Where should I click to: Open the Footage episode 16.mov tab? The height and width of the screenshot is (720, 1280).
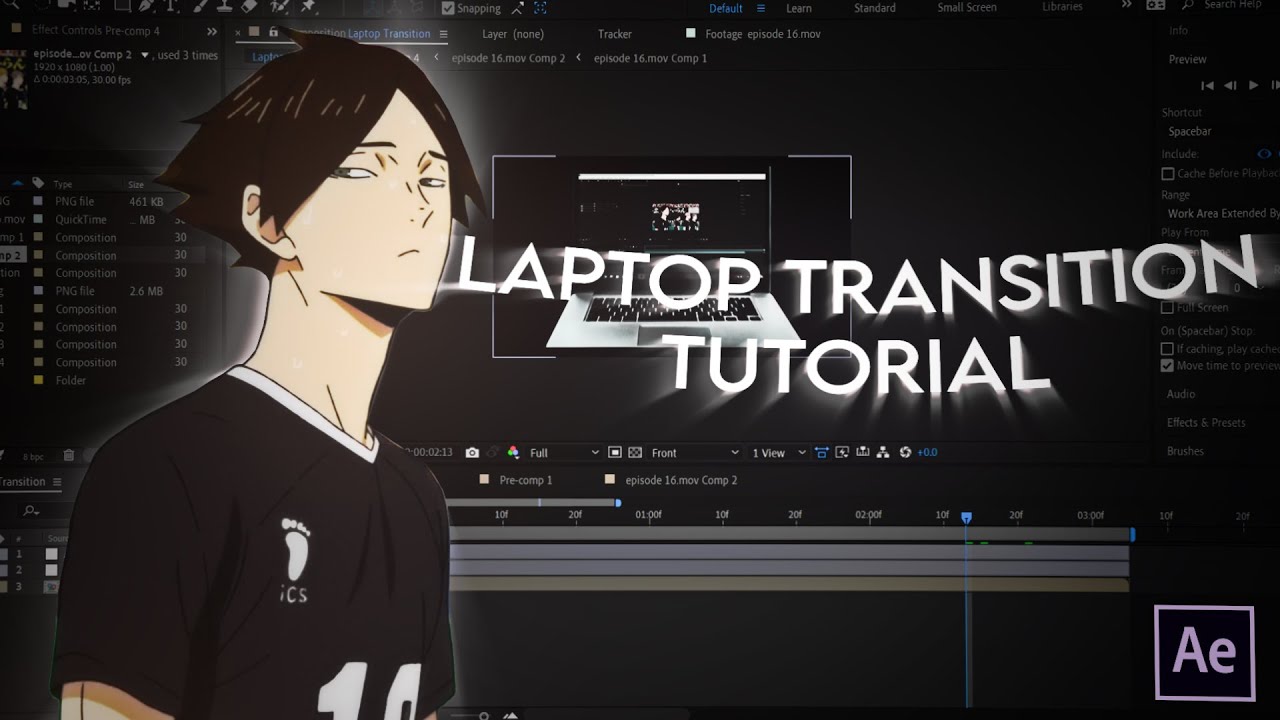click(763, 34)
